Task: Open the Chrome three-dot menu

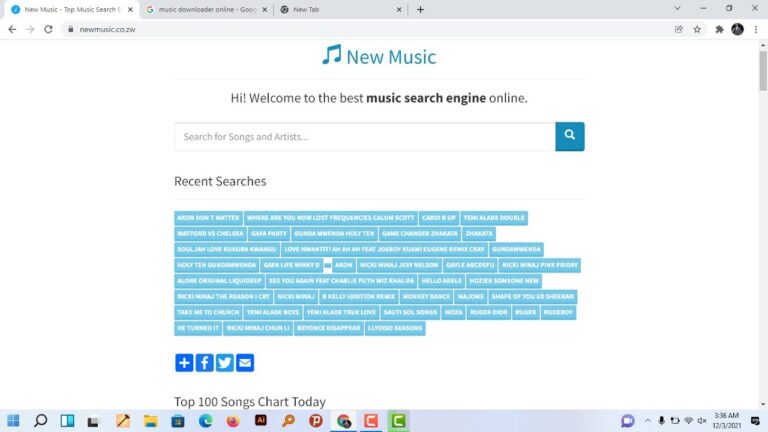Action: pyautogui.click(x=756, y=29)
